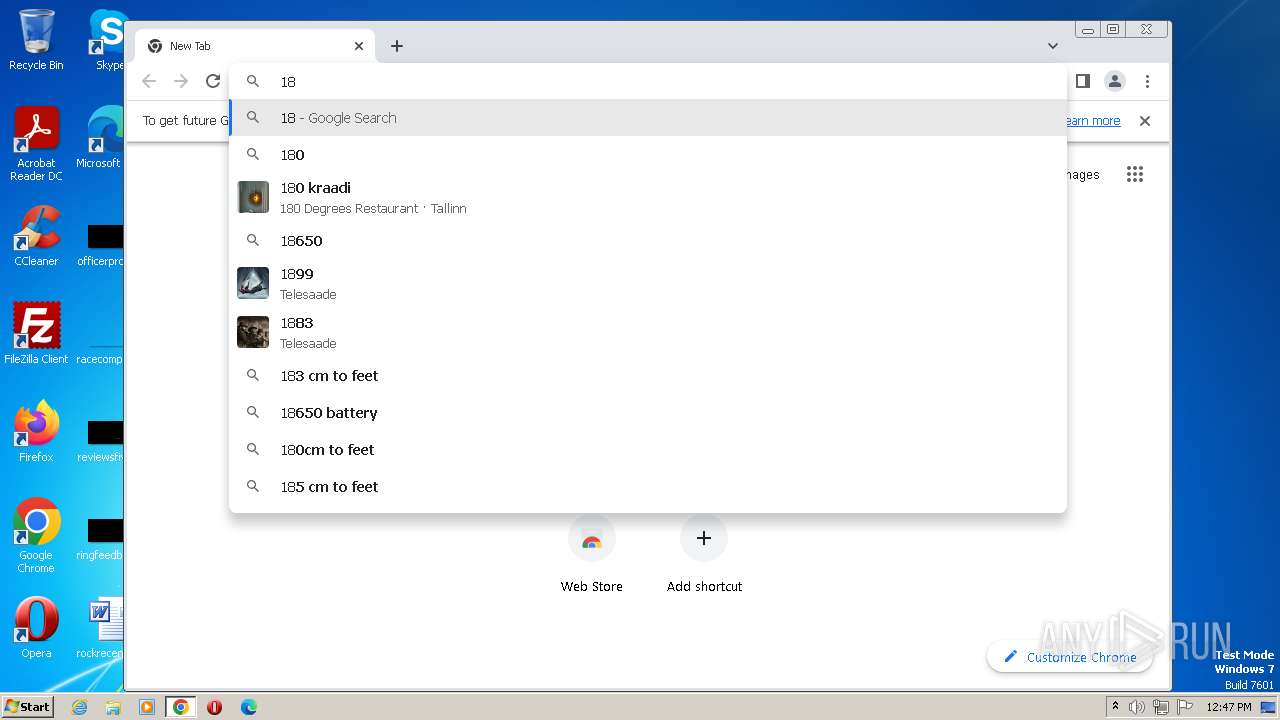Open the Chrome profile avatar
1280x720 pixels.
tap(1115, 81)
